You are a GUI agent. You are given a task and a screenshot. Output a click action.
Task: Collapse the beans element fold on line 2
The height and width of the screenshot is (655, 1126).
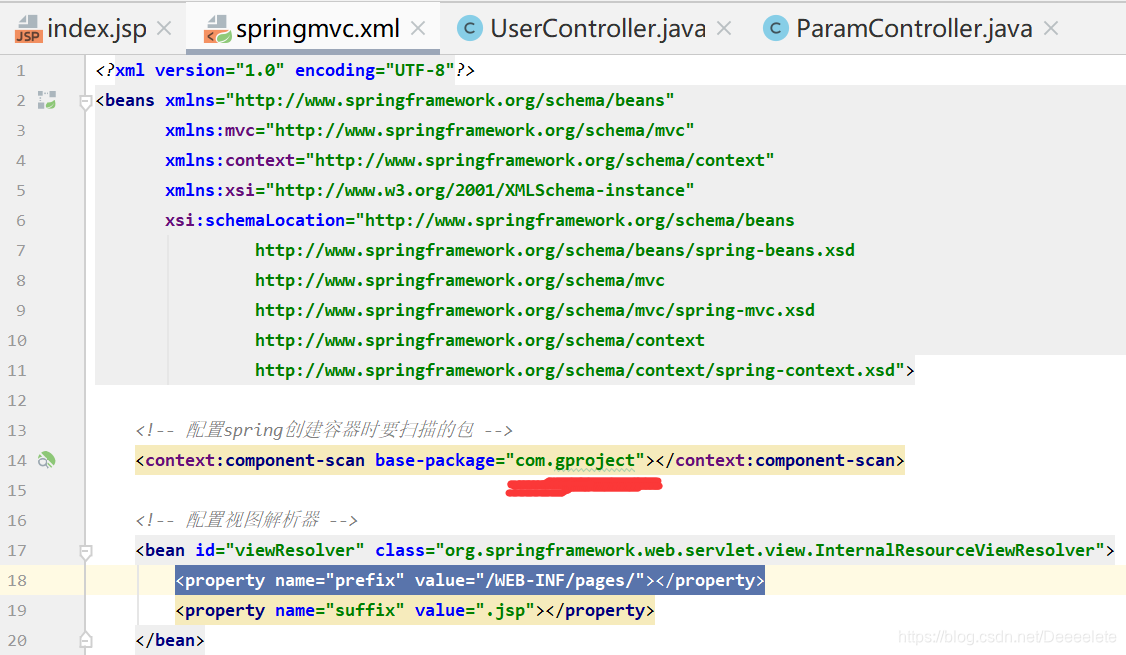tap(85, 102)
